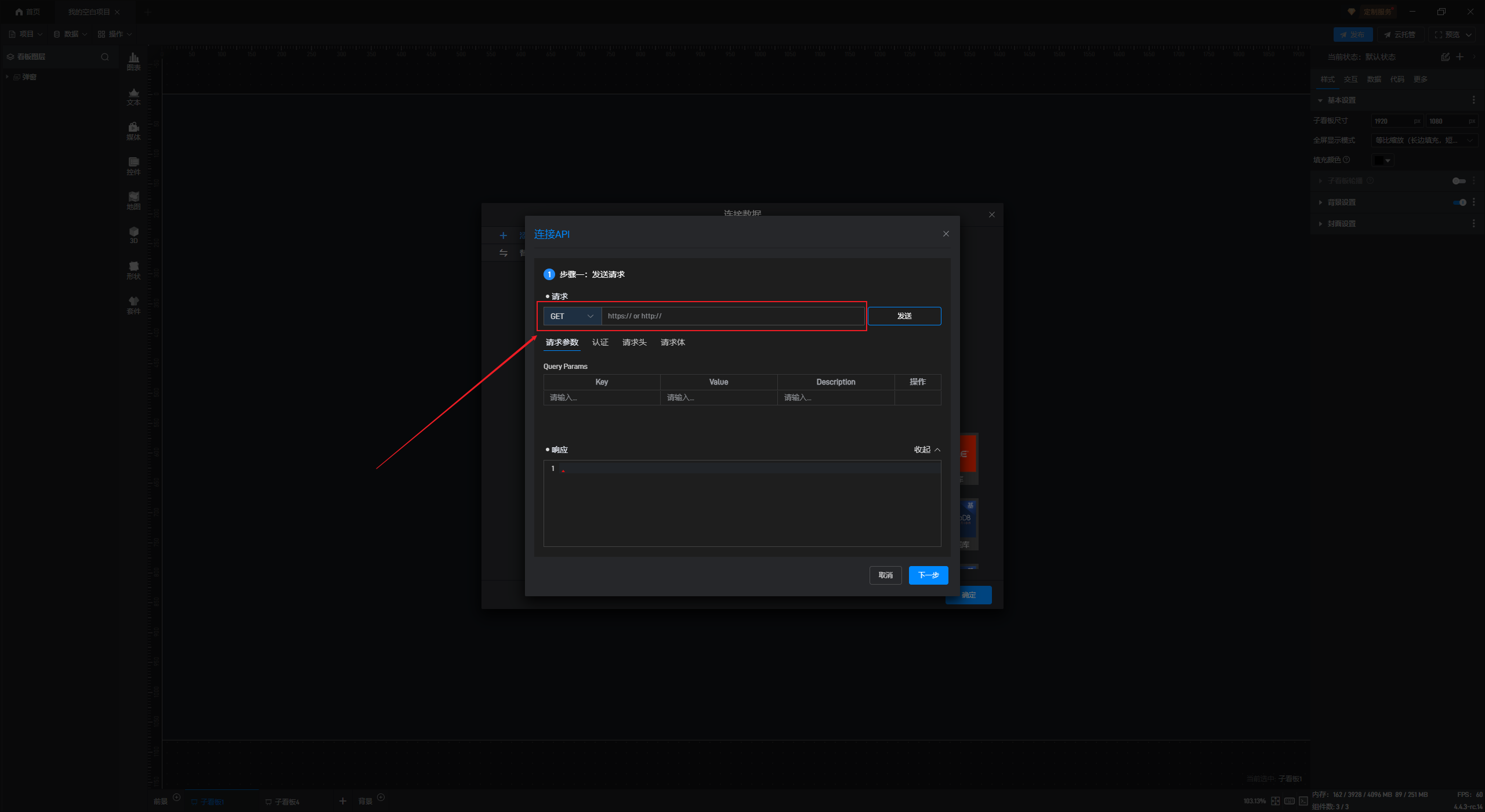This screenshot has height=812, width=1485.
Task: Select the 文本 text component icon
Action: [x=133, y=96]
